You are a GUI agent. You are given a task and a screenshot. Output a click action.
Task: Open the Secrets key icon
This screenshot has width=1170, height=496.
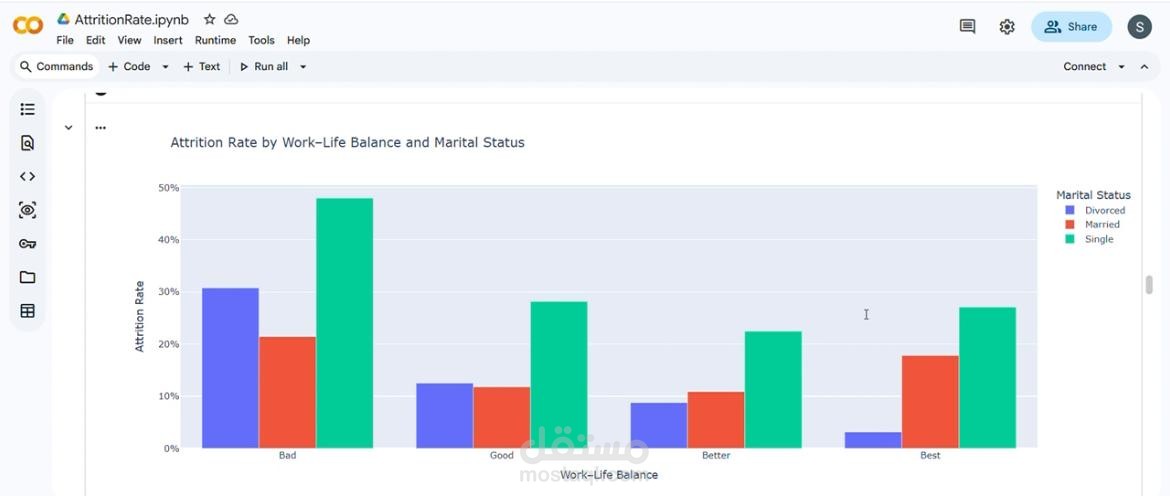point(28,244)
